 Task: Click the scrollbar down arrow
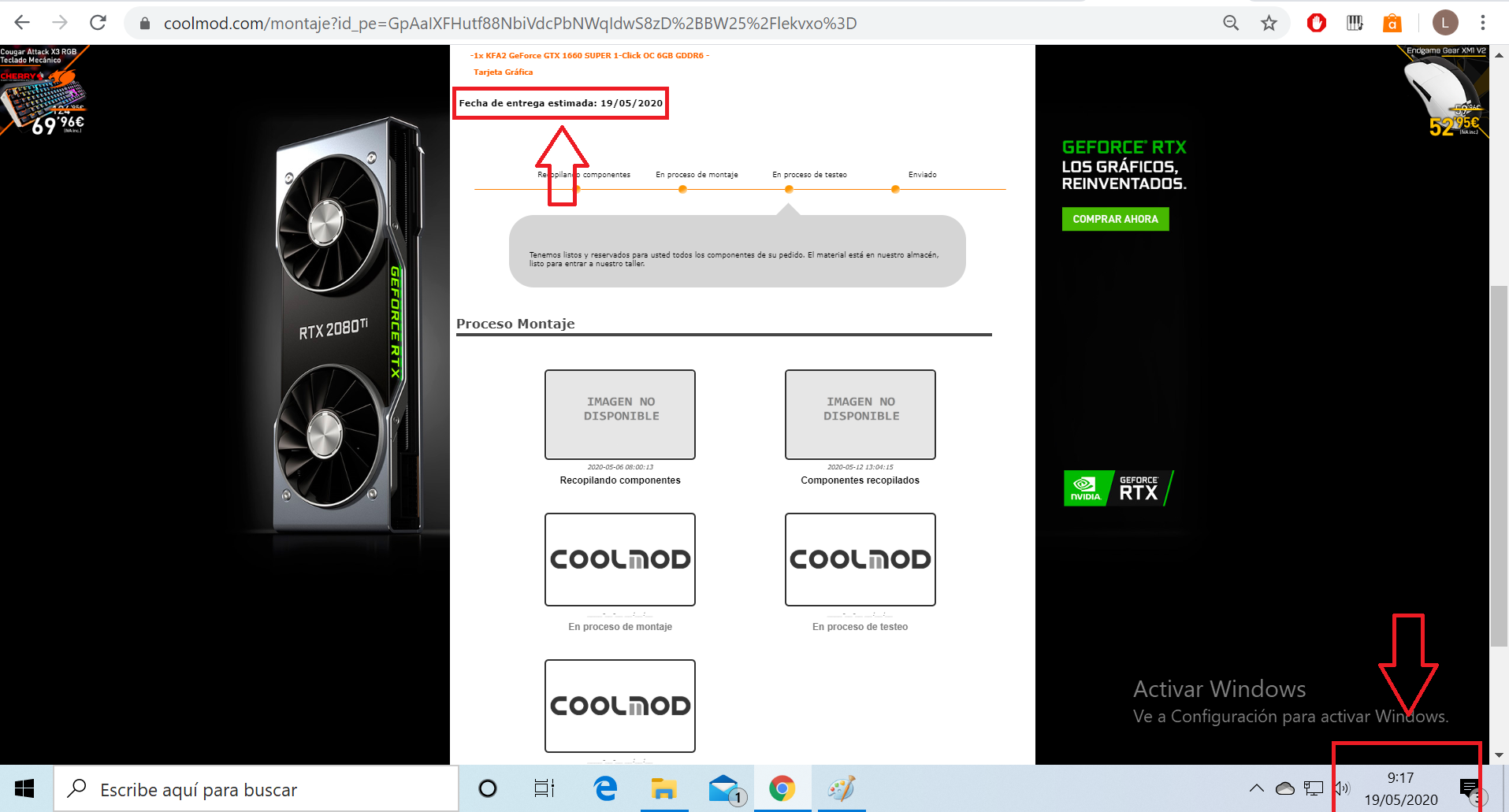coord(1499,755)
